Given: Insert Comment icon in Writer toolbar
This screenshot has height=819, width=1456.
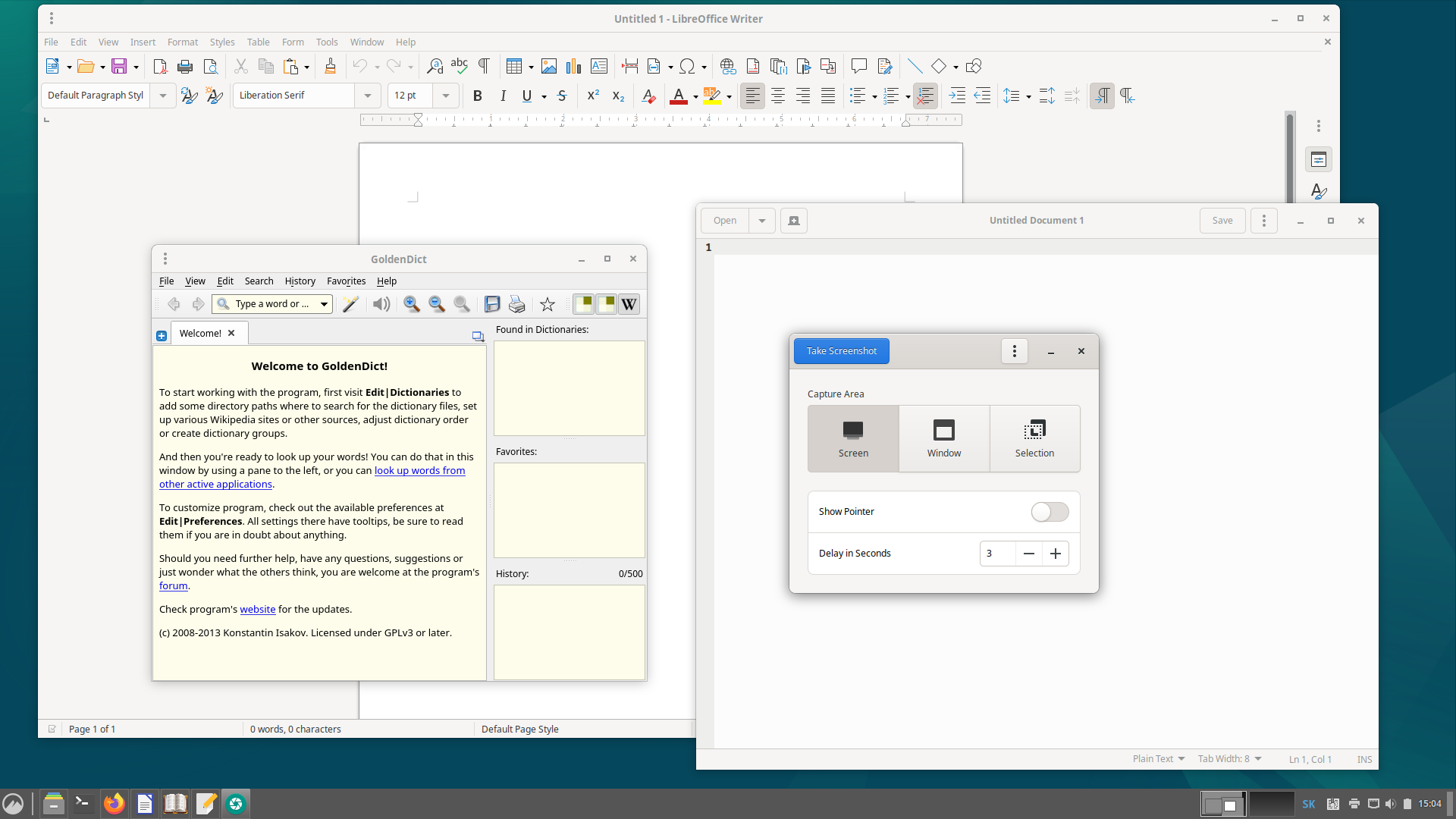Looking at the screenshot, I should pos(859,67).
